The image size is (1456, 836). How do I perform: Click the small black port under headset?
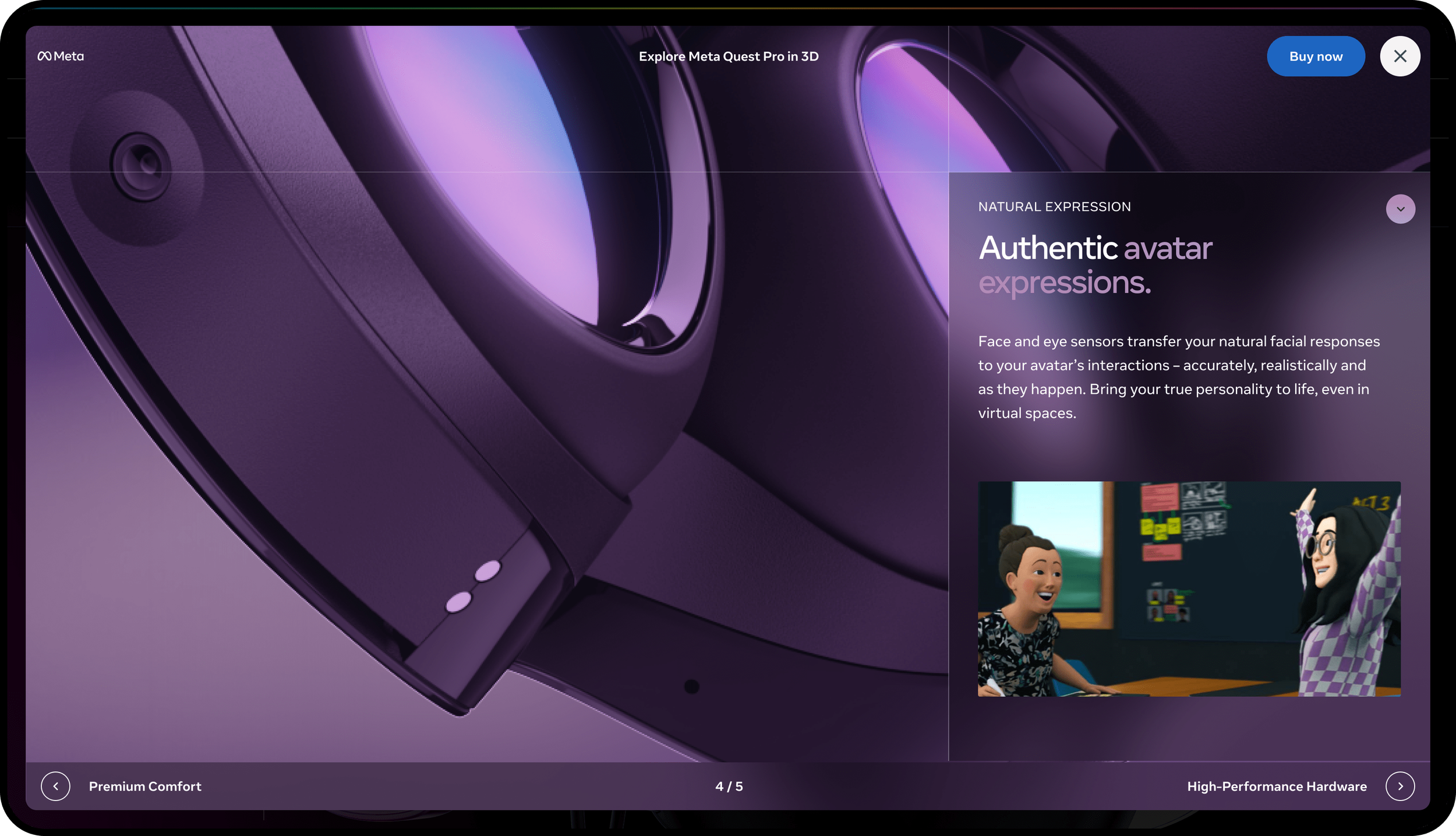tap(691, 686)
